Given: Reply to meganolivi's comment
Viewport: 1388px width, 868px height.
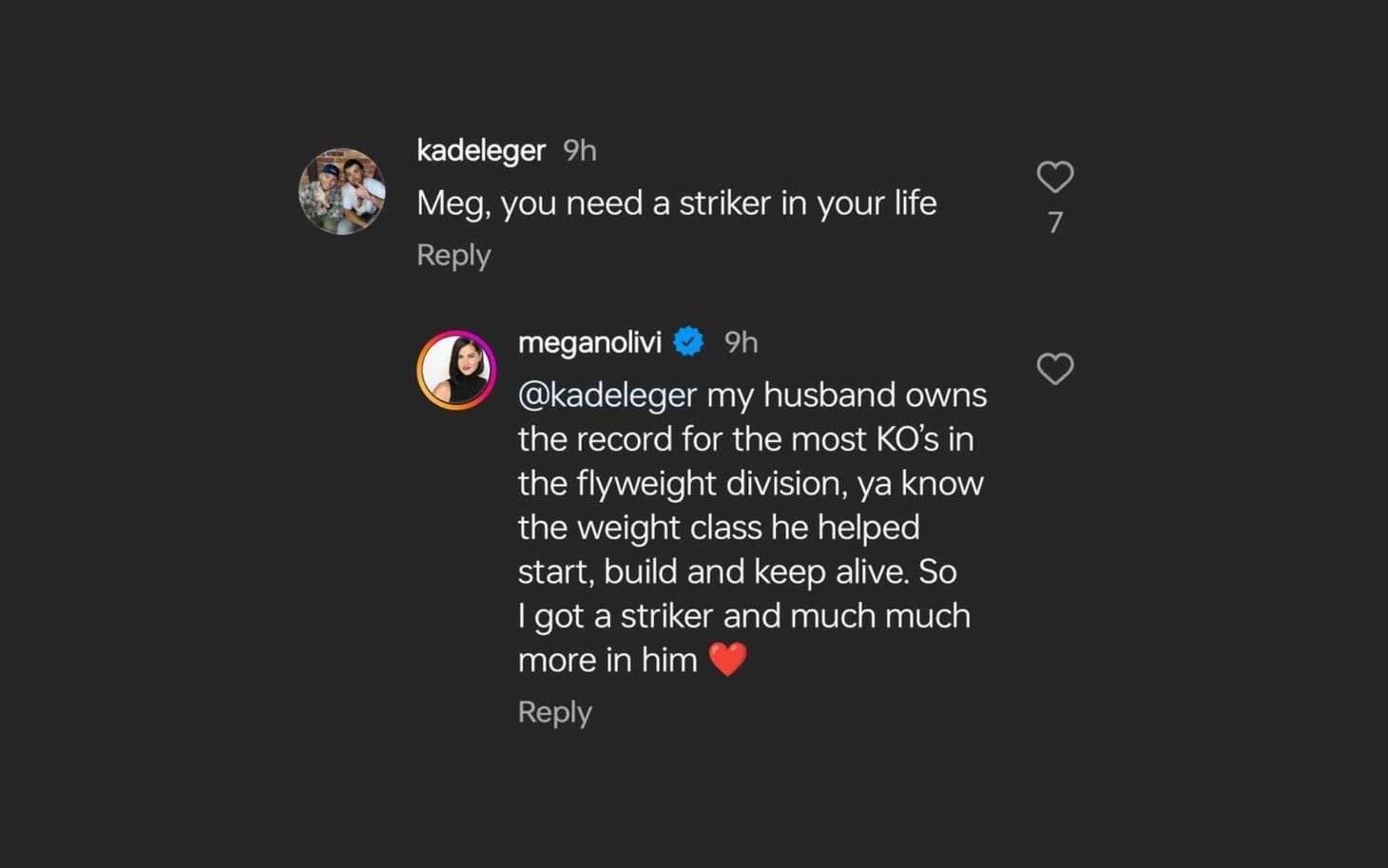Looking at the screenshot, I should point(554,711).
